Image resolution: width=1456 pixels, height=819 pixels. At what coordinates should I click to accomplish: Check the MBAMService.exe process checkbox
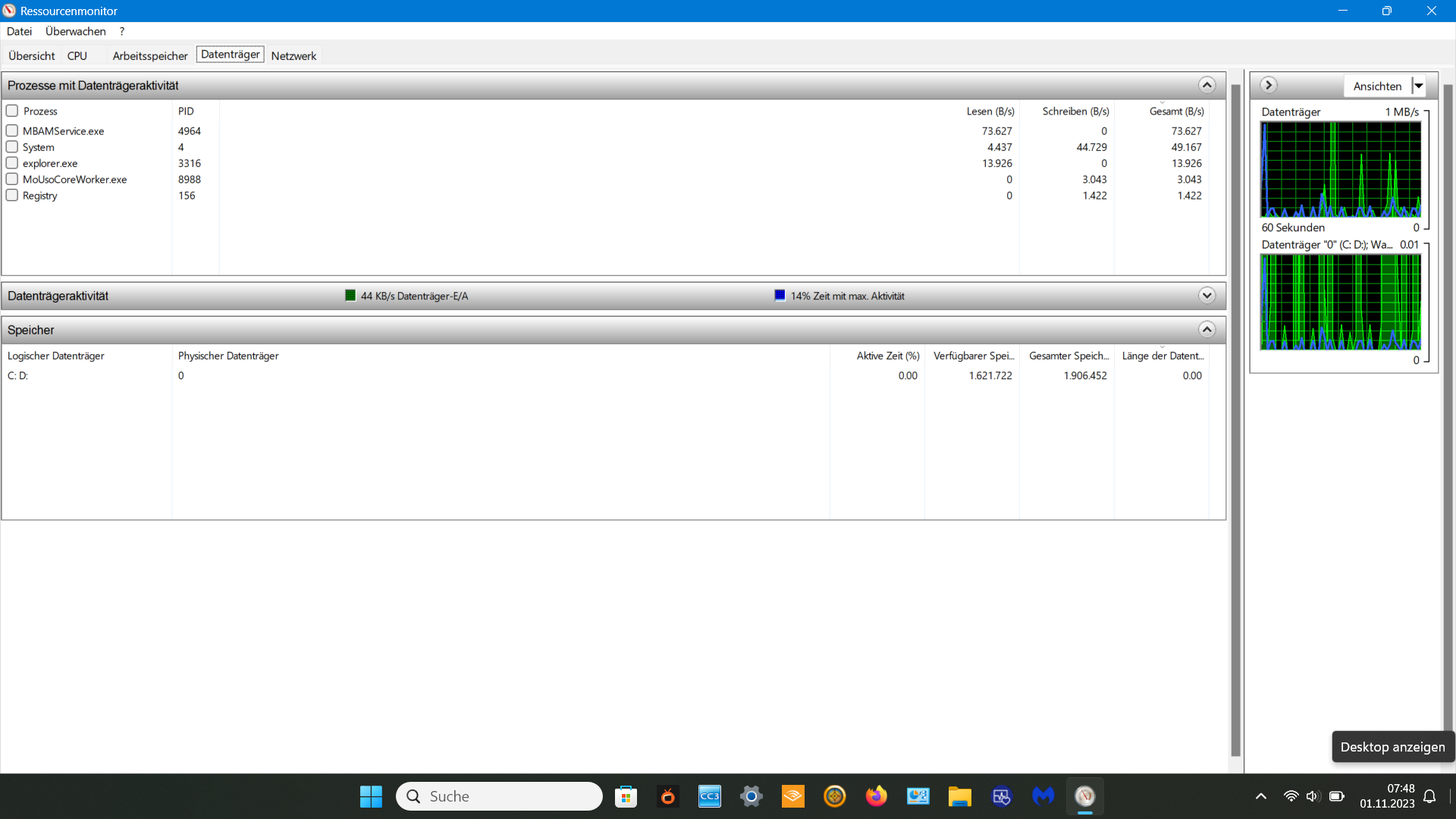click(12, 130)
